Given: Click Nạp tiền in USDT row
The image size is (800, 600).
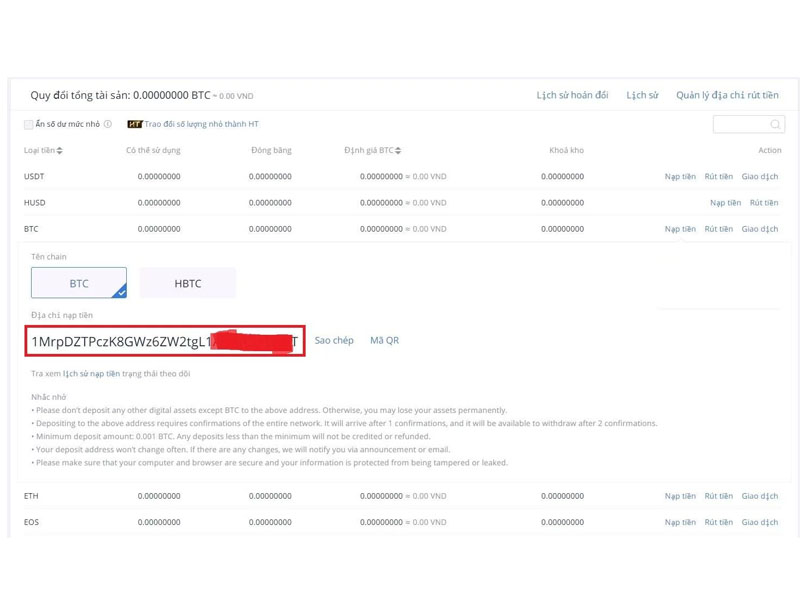Looking at the screenshot, I should 680,177.
